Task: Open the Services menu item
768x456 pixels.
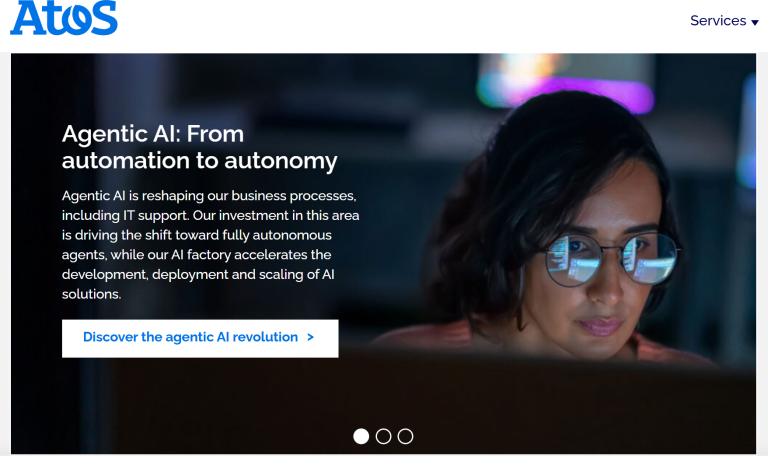Action: (724, 21)
